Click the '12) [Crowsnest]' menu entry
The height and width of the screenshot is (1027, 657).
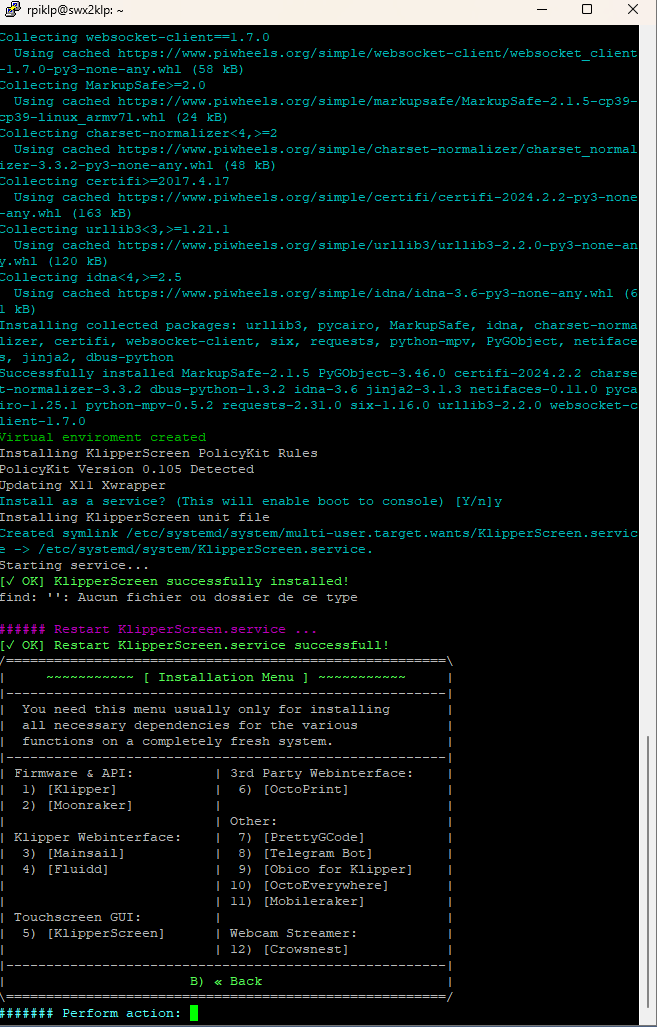click(x=290, y=949)
